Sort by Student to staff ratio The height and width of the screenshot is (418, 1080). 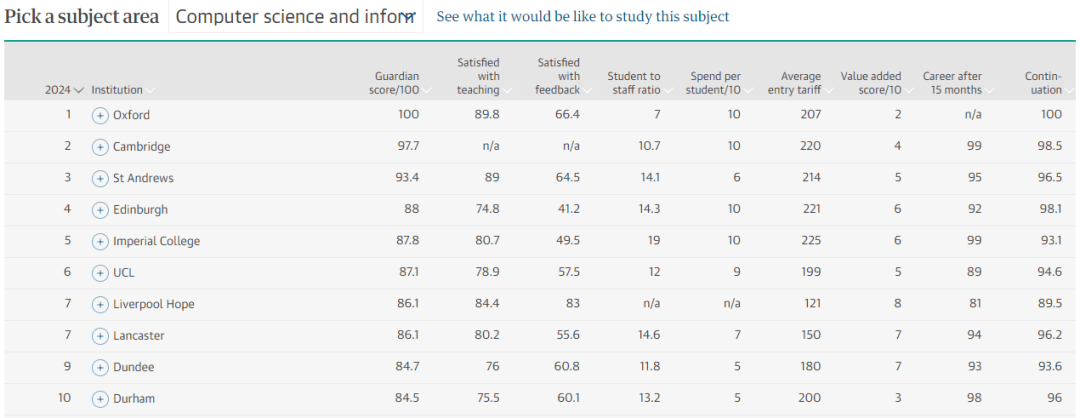pos(638,83)
